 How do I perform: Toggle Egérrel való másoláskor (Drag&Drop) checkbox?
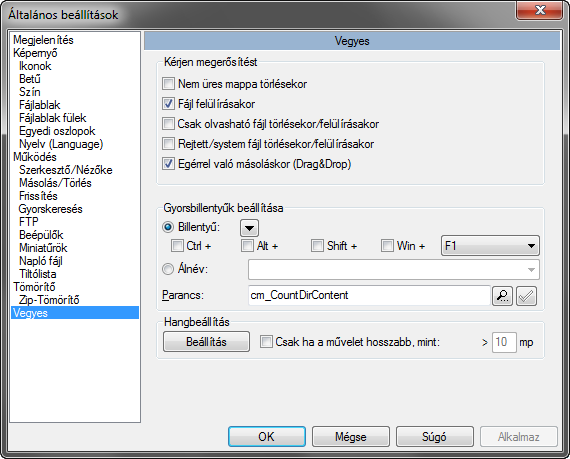(168, 164)
